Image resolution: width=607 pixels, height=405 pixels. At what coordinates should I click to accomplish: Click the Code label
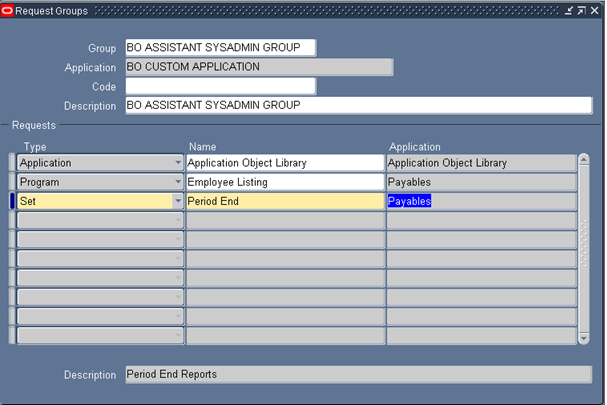104,87
